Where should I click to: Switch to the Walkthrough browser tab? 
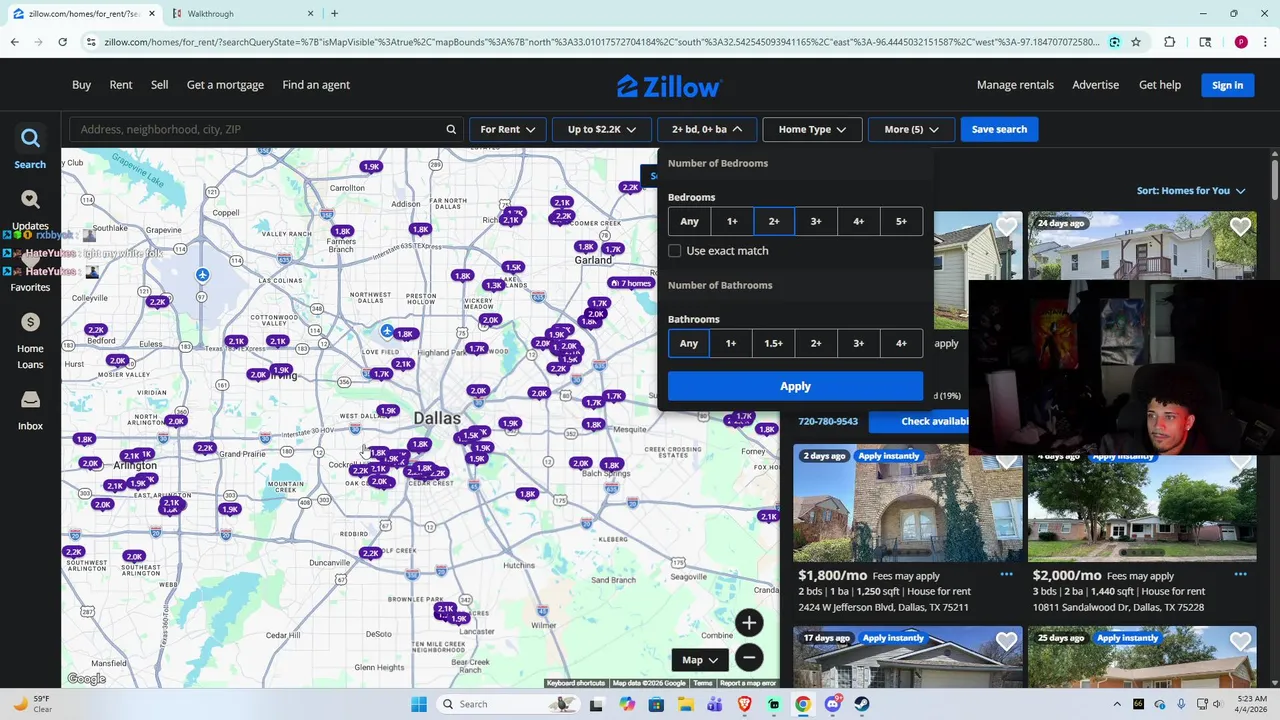241,14
